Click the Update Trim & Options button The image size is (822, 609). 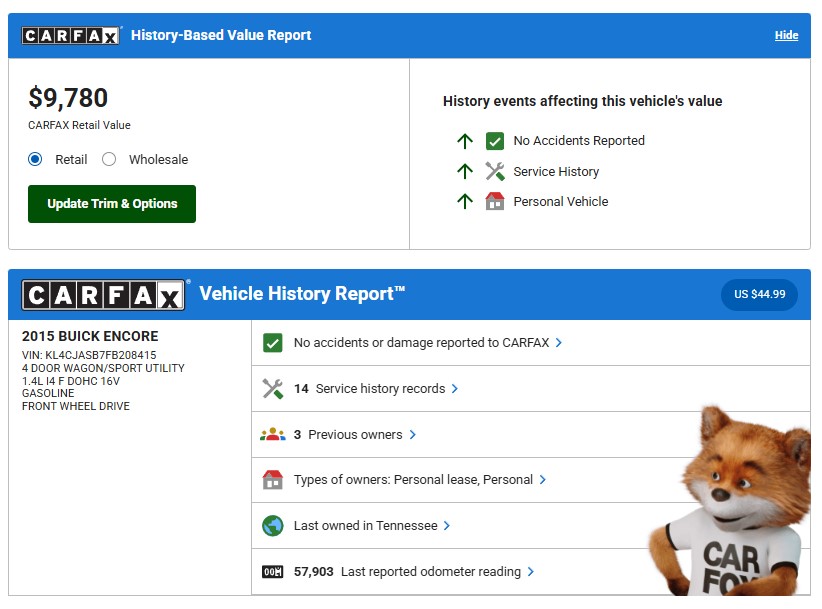coord(112,204)
